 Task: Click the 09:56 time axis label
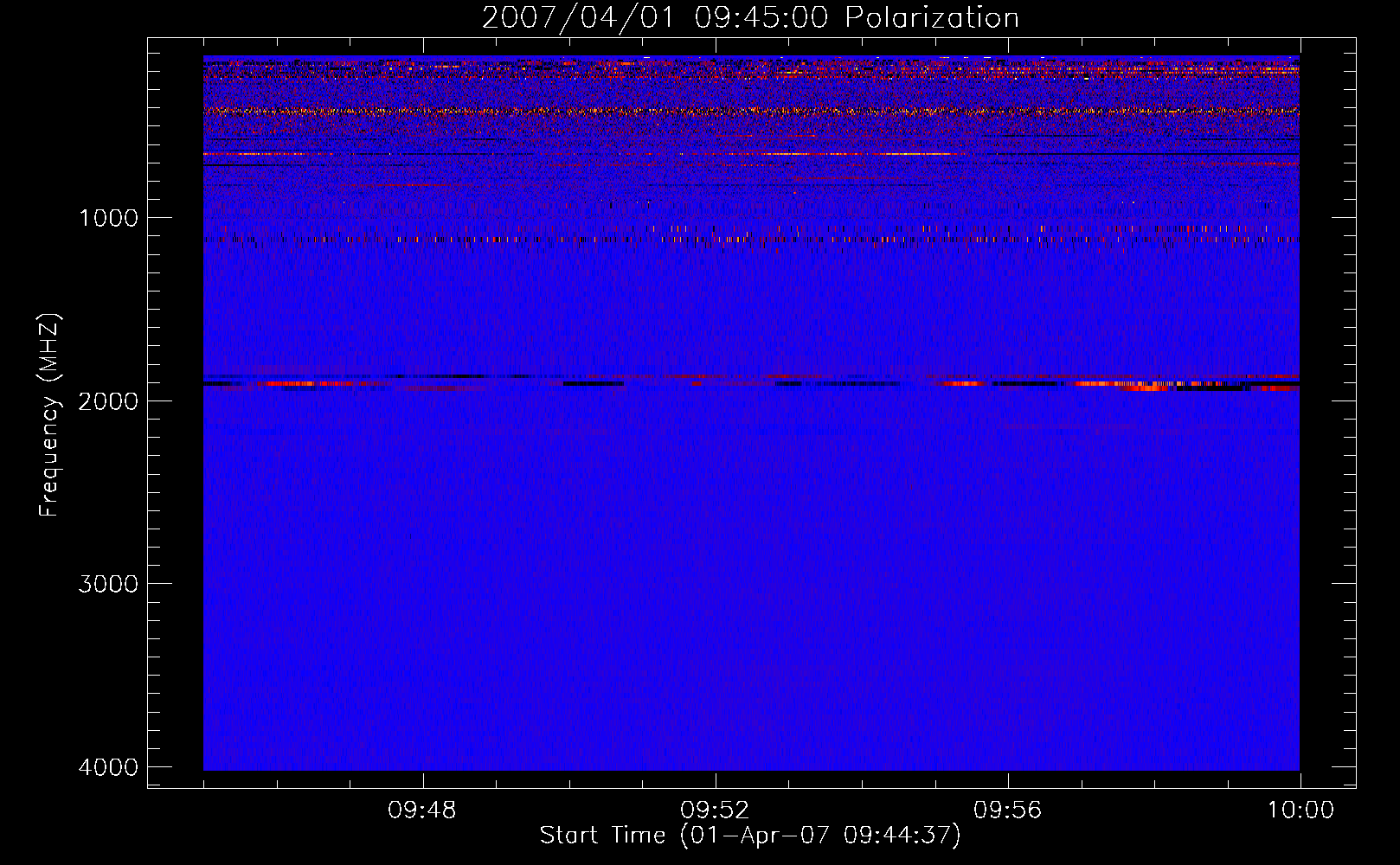(1007, 811)
